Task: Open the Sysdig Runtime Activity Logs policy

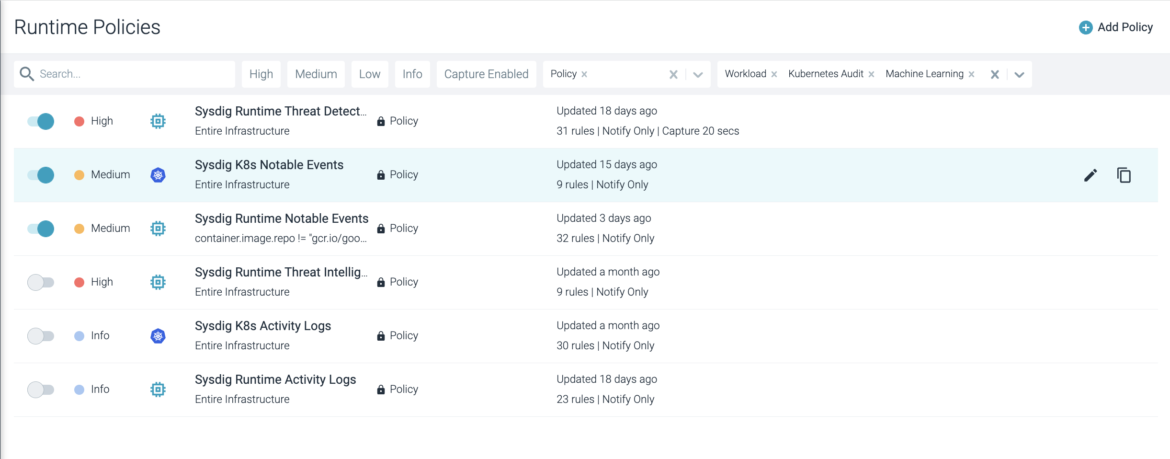Action: 275,380
